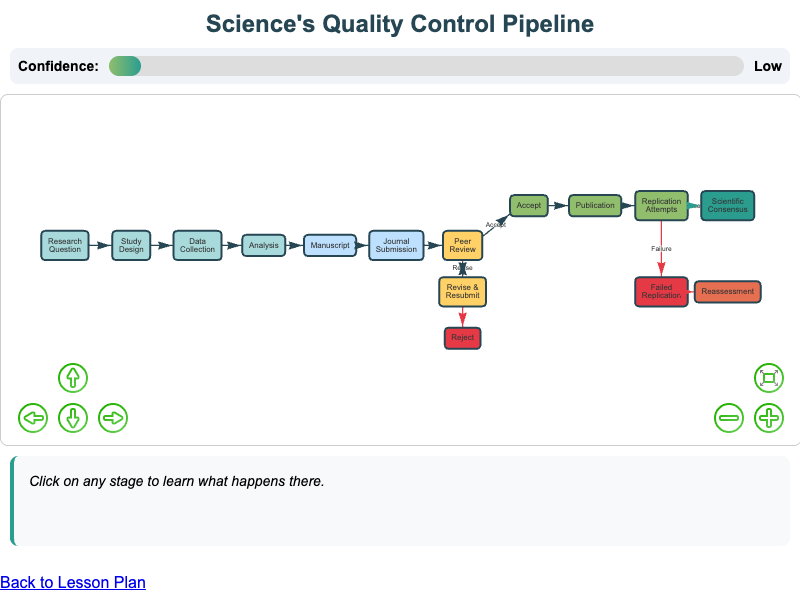The image size is (800, 600).
Task: Select the Study Design node
Action: [131, 245]
